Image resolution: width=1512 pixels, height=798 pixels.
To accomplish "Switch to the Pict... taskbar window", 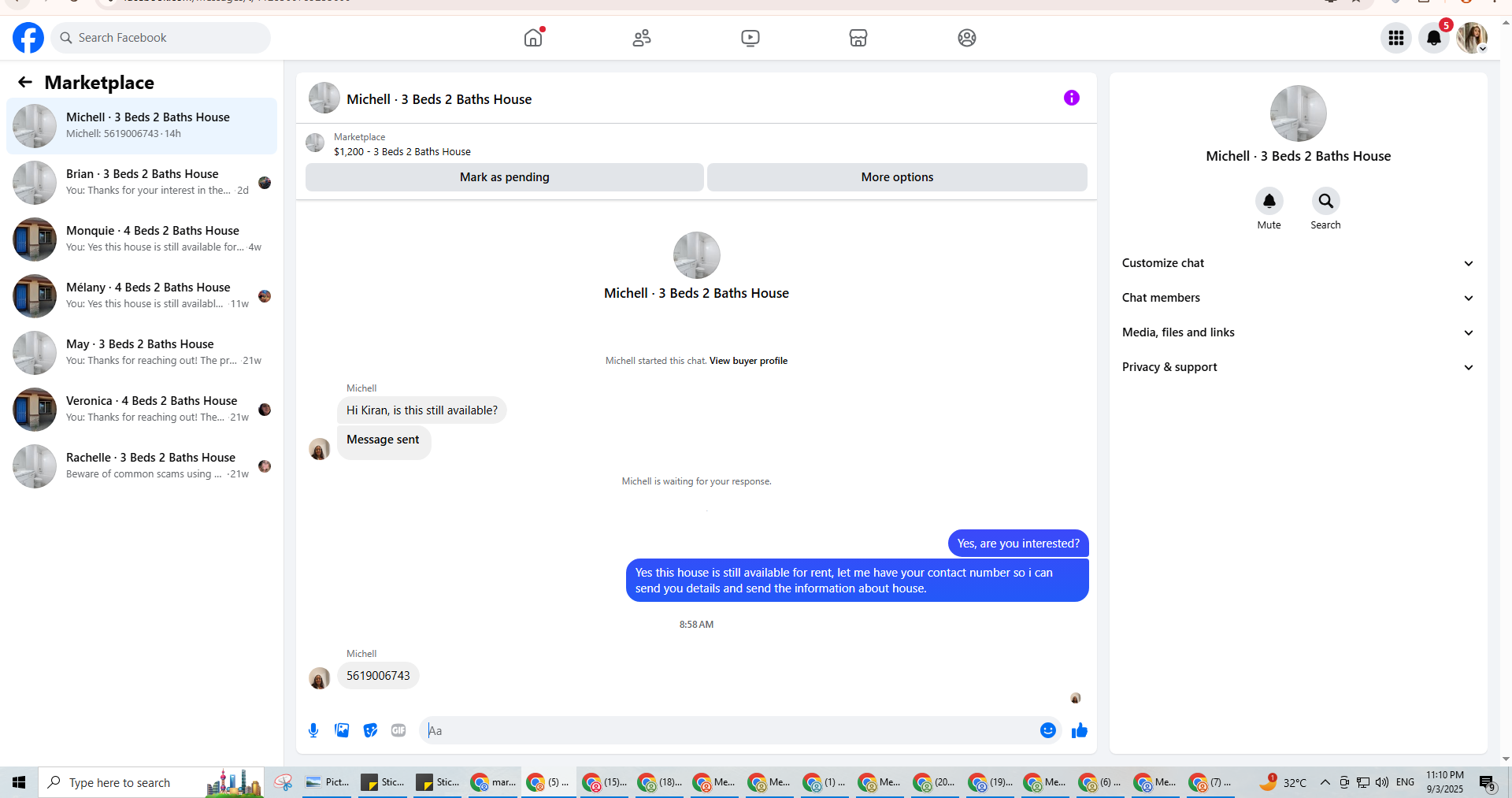I will (x=328, y=782).
